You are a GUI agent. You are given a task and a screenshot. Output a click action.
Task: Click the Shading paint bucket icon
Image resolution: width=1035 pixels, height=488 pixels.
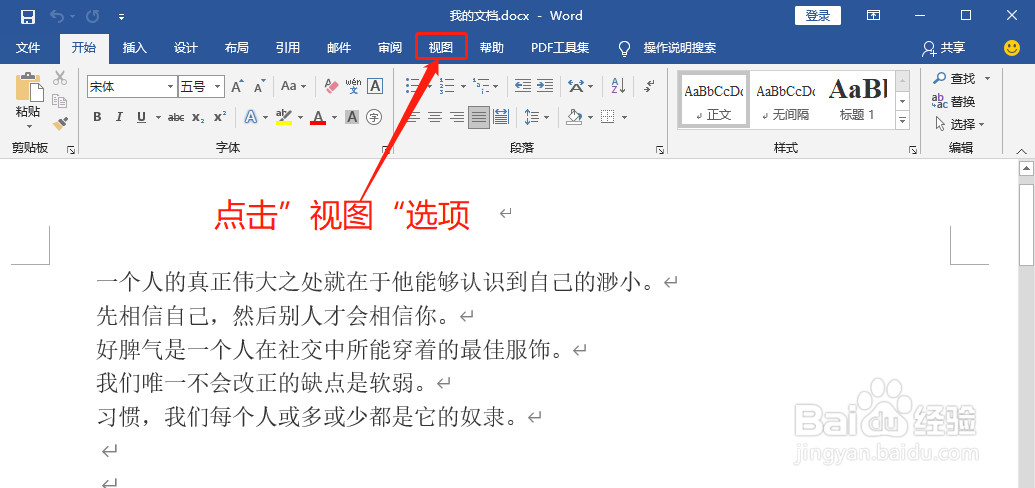(575, 117)
